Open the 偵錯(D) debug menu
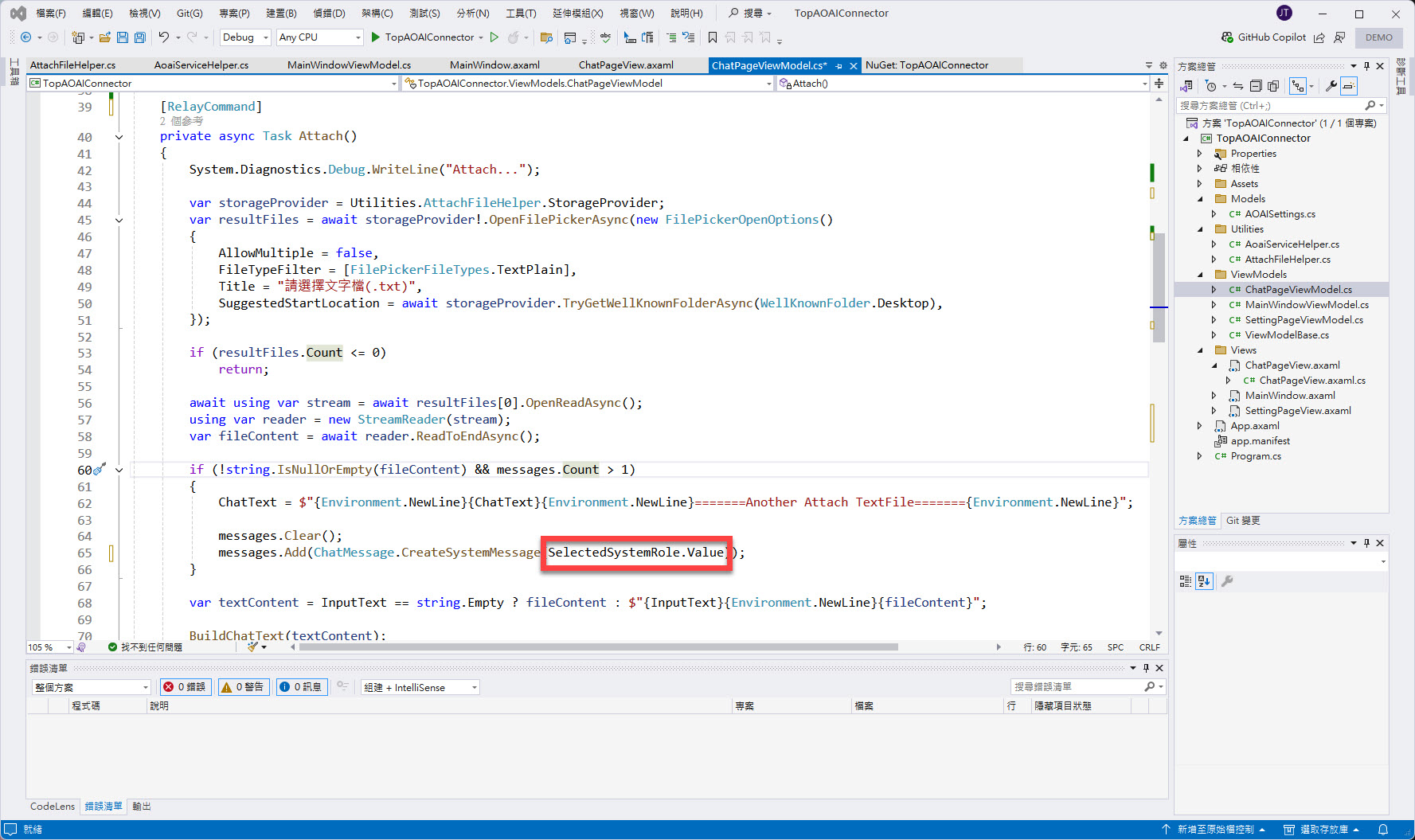 click(x=329, y=14)
